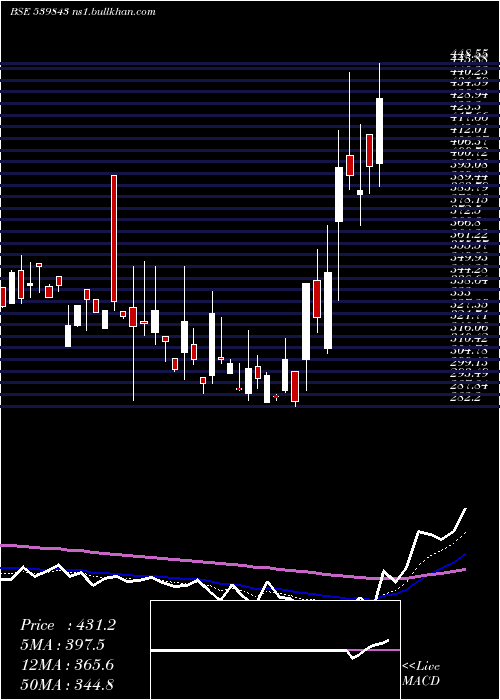Click the tall red candlestick spiking near 389
This screenshot has width=500, height=700.
(x=114, y=238)
